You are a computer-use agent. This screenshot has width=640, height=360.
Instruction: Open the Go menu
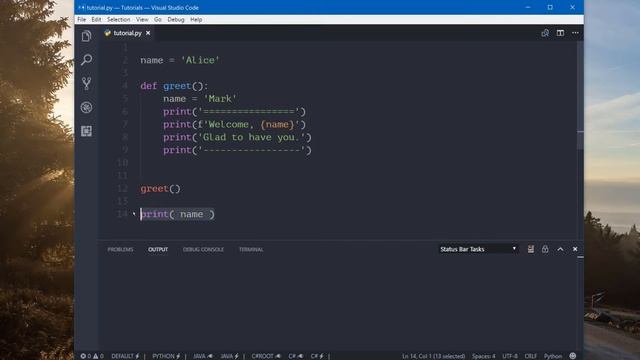pyautogui.click(x=158, y=20)
